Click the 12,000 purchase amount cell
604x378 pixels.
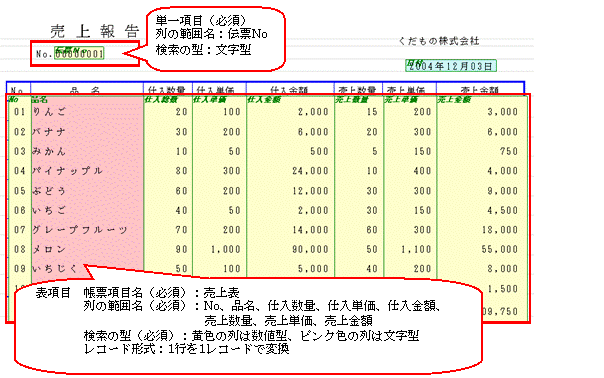[310, 191]
